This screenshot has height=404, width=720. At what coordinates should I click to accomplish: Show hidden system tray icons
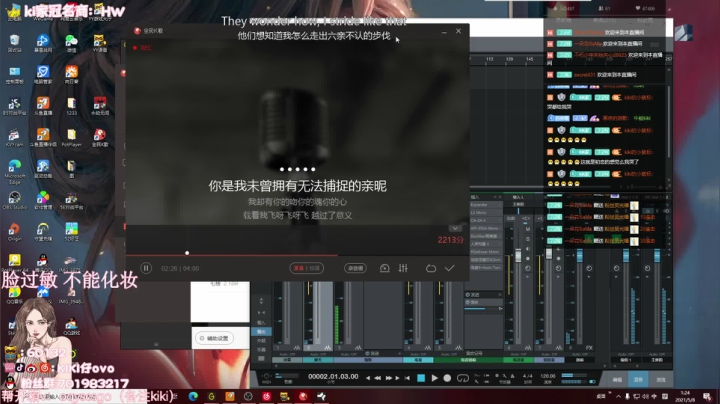(618, 396)
